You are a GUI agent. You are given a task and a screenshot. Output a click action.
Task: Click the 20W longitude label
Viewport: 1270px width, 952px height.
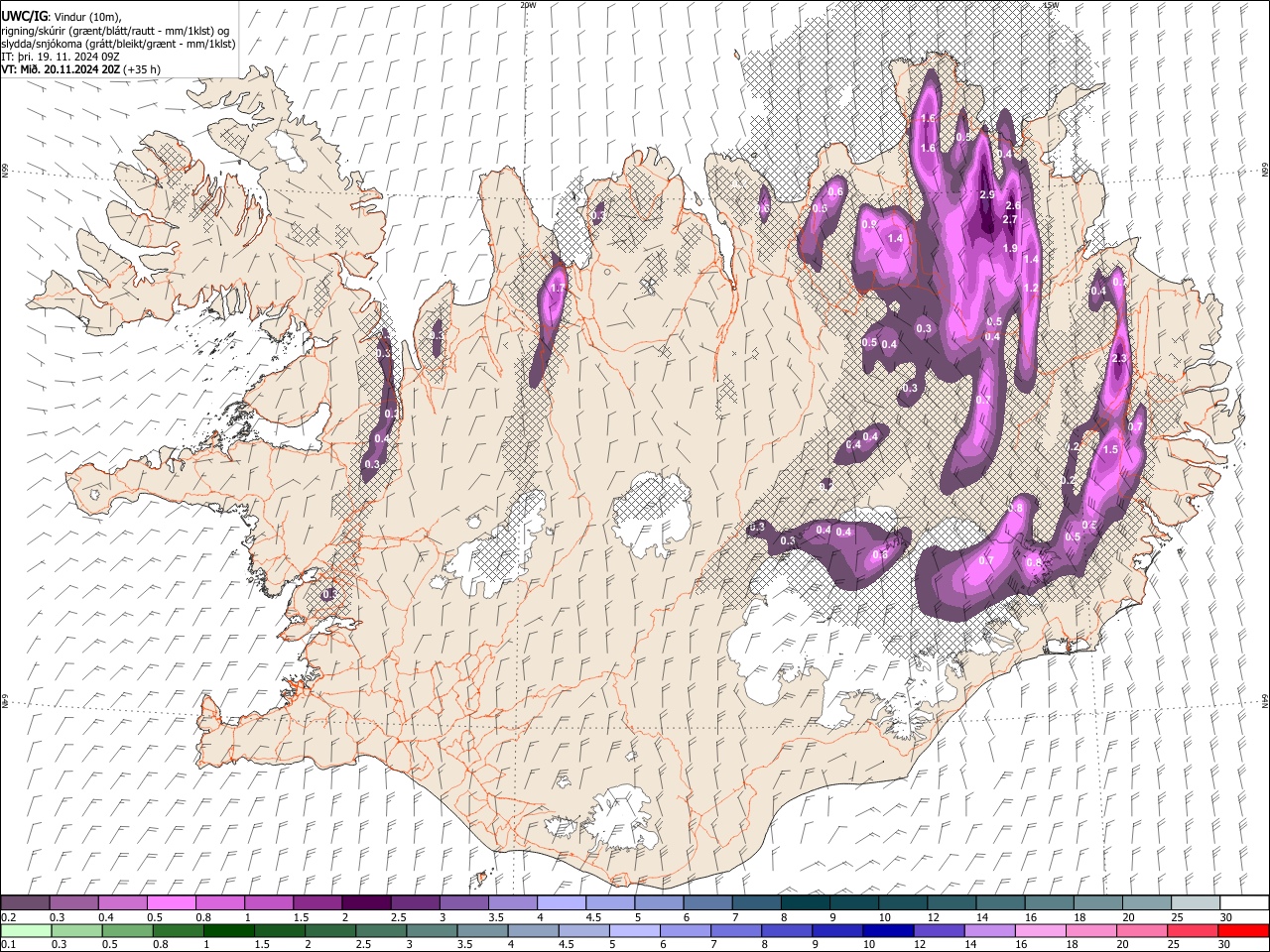(x=528, y=5)
